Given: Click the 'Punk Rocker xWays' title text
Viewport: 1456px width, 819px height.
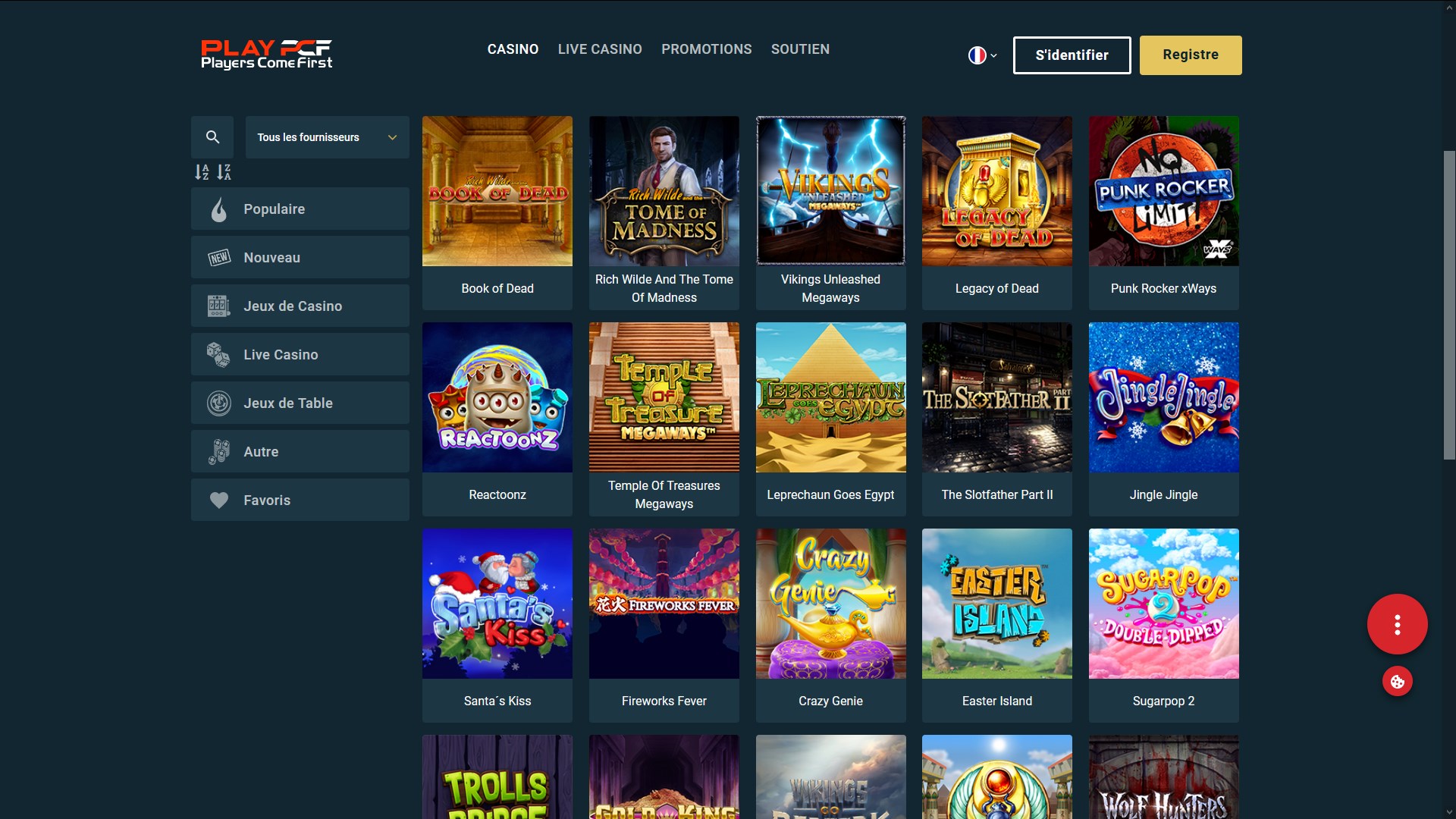Looking at the screenshot, I should pyautogui.click(x=1164, y=289).
